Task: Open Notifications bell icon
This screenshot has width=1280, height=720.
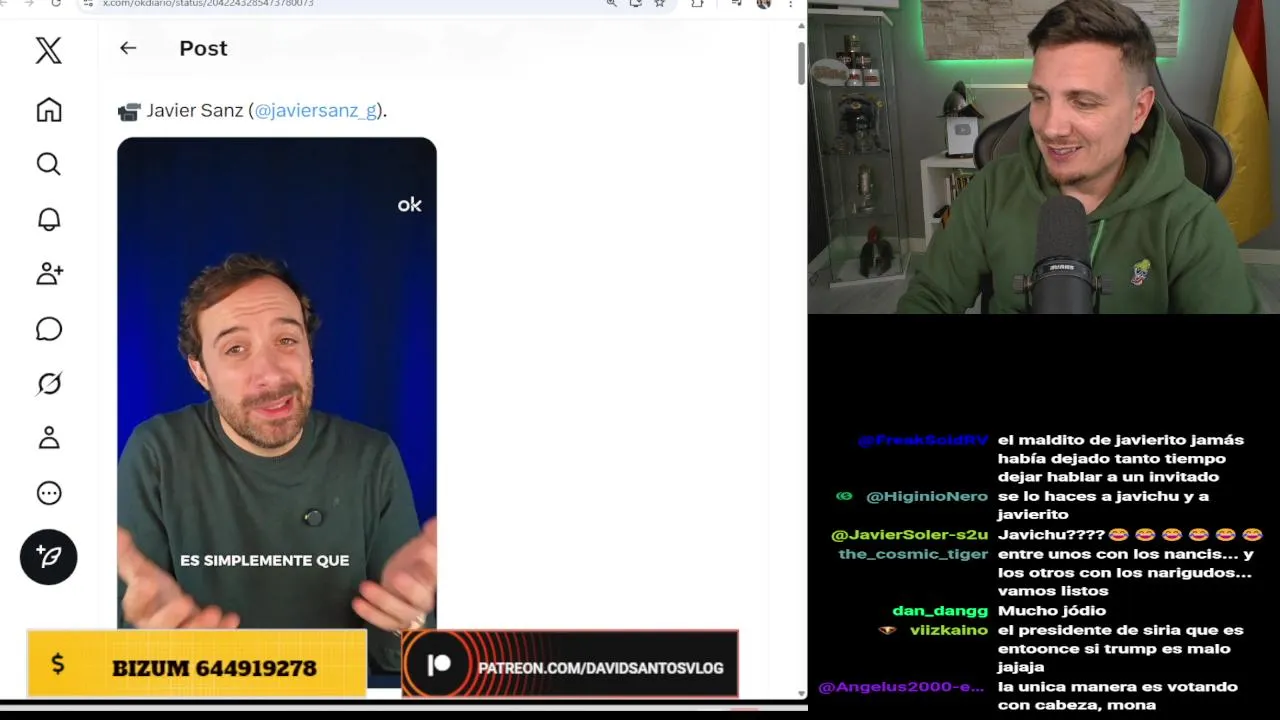Action: [48, 219]
